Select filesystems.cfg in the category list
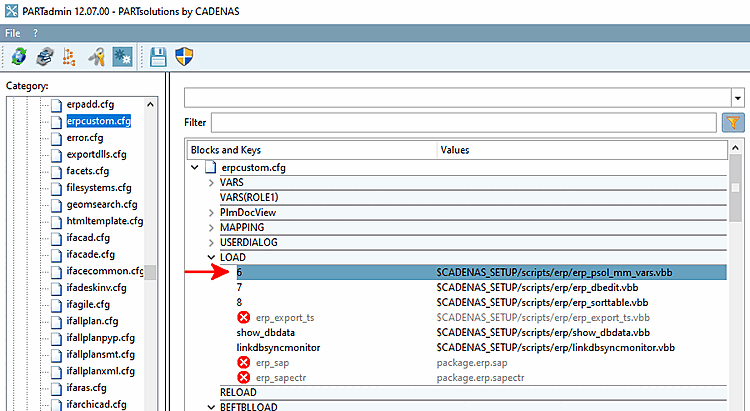 pos(99,188)
